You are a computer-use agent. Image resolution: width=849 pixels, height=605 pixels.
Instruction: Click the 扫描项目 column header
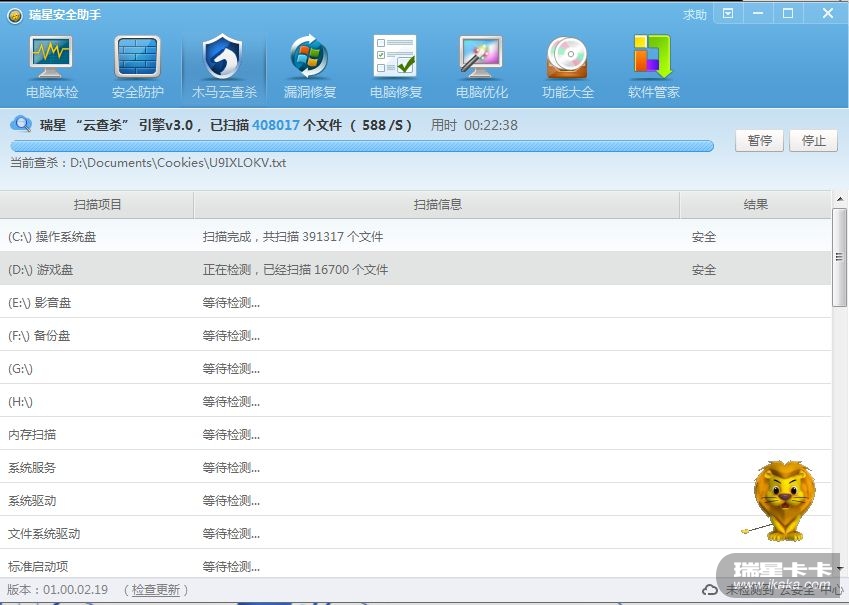click(x=97, y=205)
